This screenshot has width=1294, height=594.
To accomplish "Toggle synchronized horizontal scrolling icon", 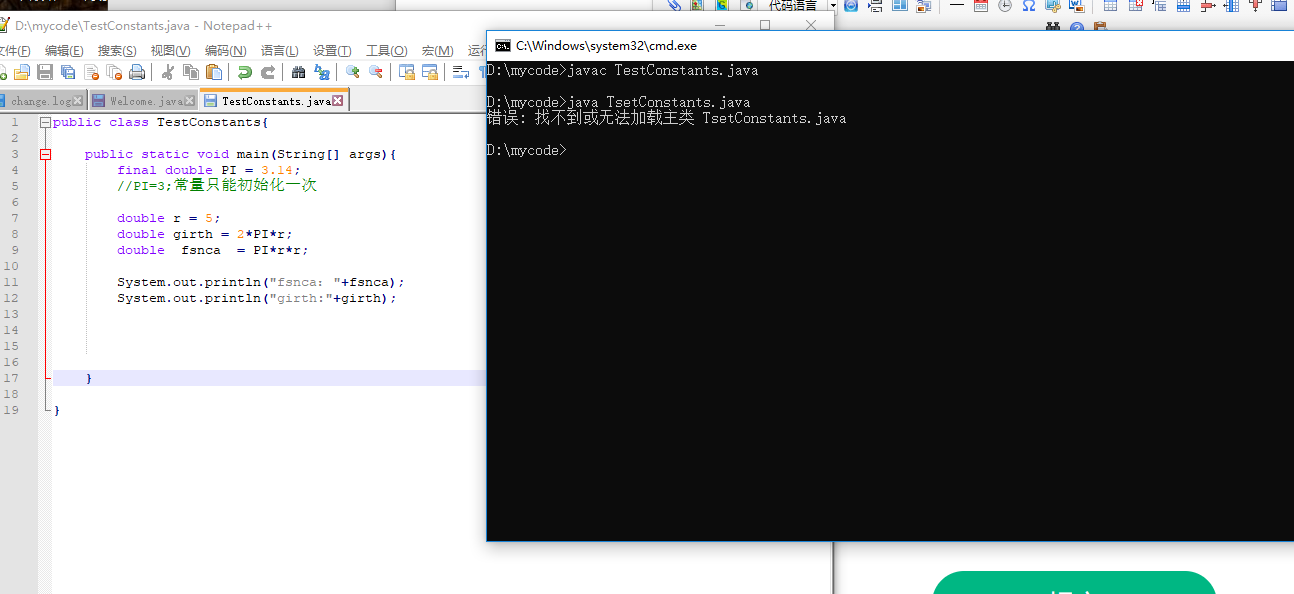I will pos(430,72).
